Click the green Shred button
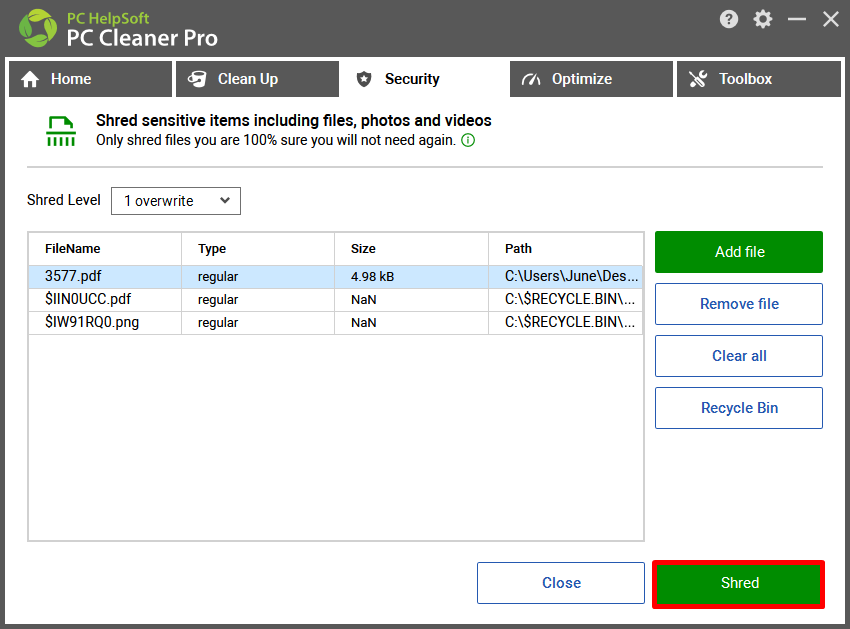Viewport: 850px width, 629px height. pyautogui.click(x=739, y=583)
